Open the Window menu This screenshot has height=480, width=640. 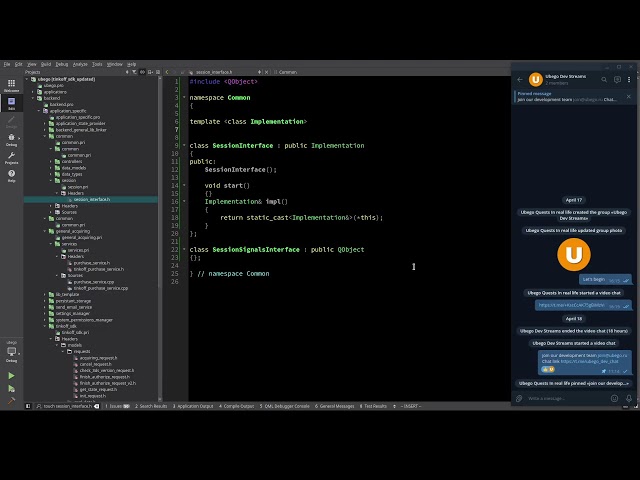pos(114,64)
